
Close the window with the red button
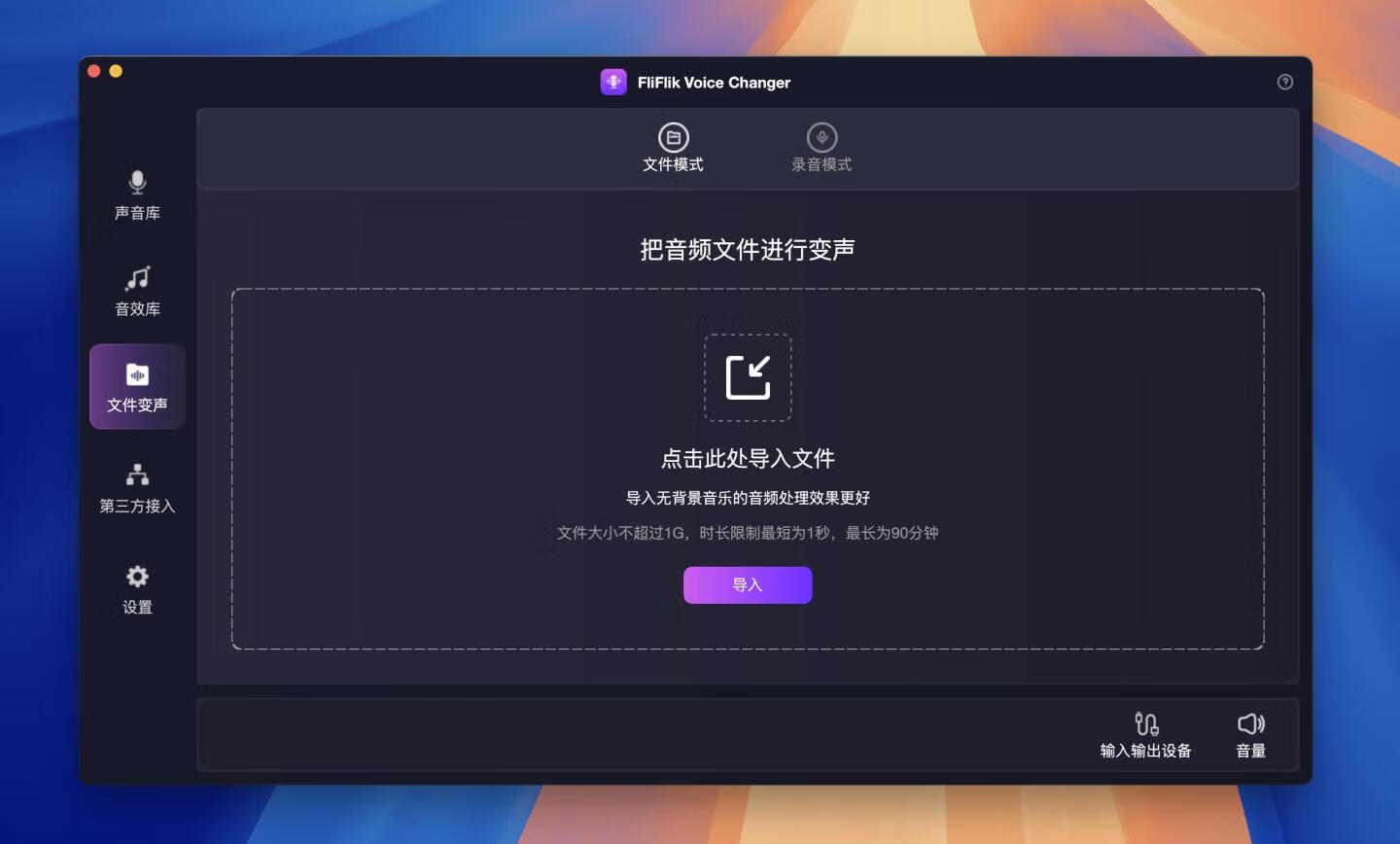coord(94,71)
